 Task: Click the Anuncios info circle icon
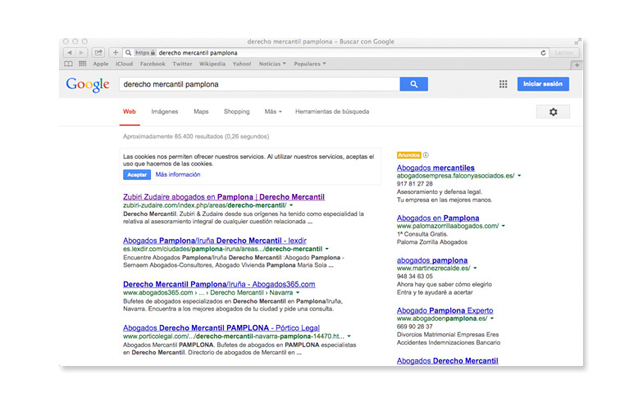point(426,155)
